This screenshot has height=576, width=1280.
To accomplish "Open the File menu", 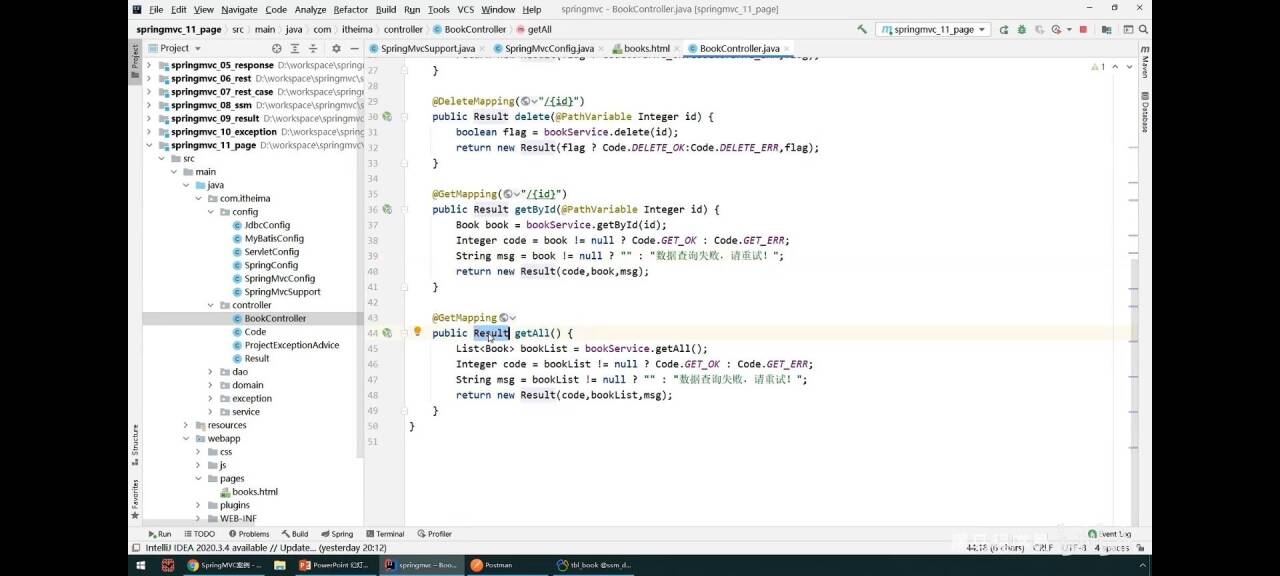I will [x=156, y=9].
